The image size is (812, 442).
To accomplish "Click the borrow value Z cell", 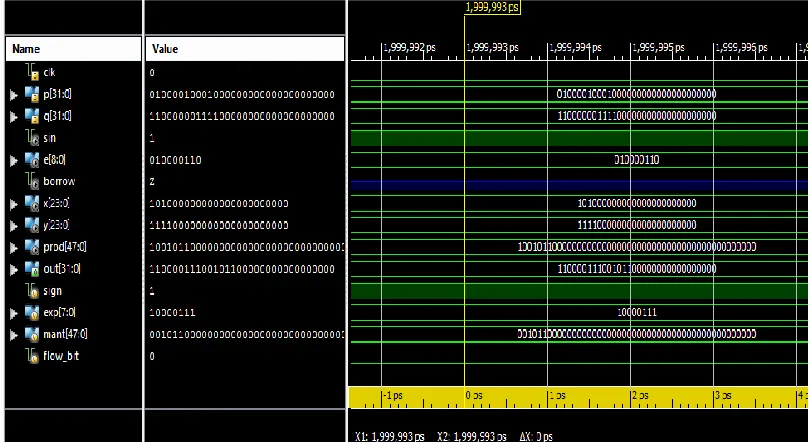I will (x=152, y=182).
